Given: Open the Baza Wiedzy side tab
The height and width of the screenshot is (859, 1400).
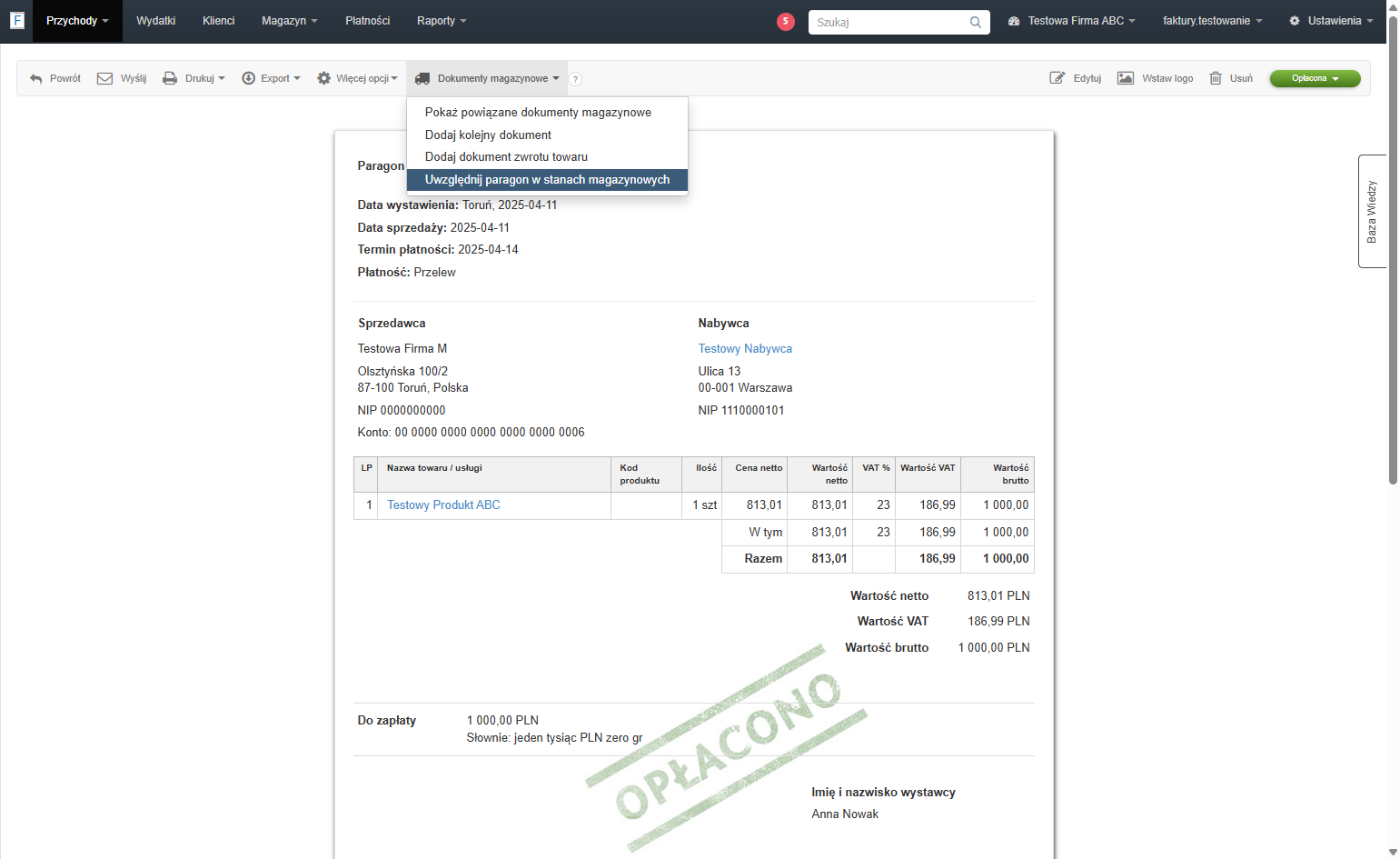Looking at the screenshot, I should coord(1372,211).
